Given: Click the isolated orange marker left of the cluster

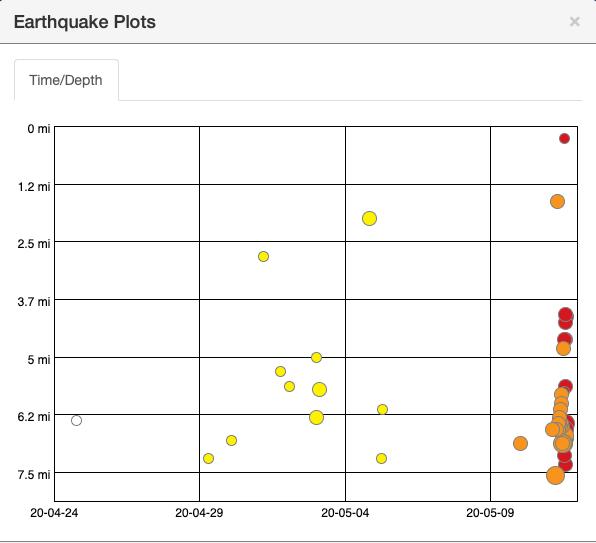Looking at the screenshot, I should tap(520, 443).
